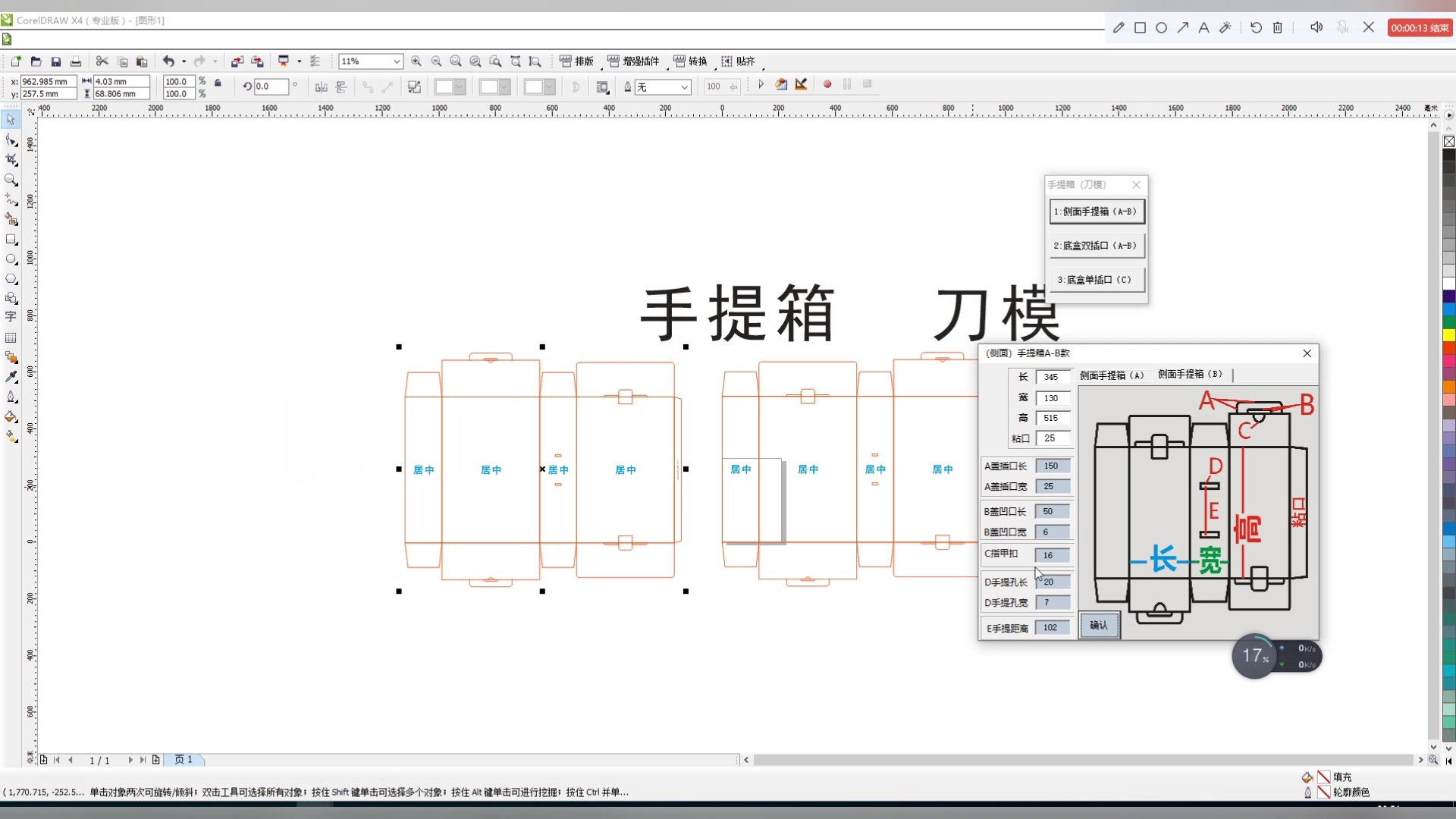1456x819 pixels.
Task: Open the undo history dropdown arrow
Action: click(184, 61)
